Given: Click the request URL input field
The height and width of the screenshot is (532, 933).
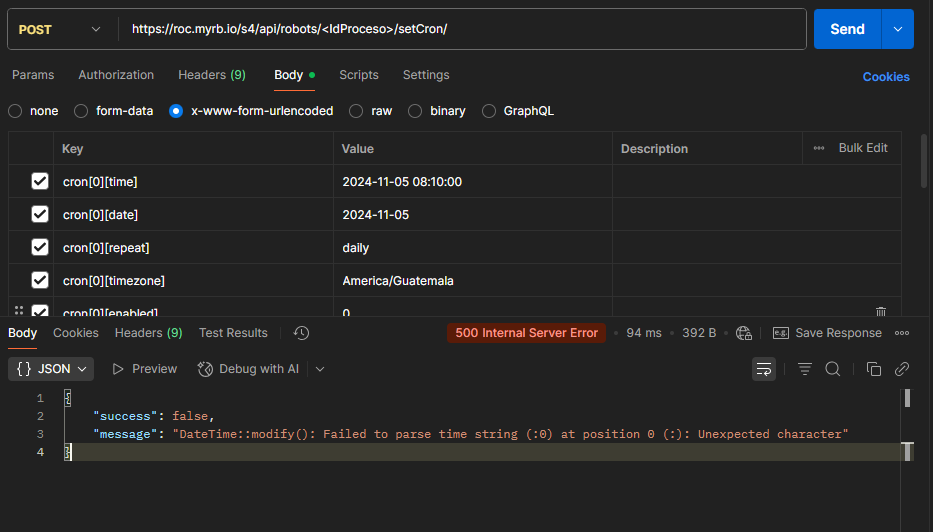Looking at the screenshot, I should point(460,29).
